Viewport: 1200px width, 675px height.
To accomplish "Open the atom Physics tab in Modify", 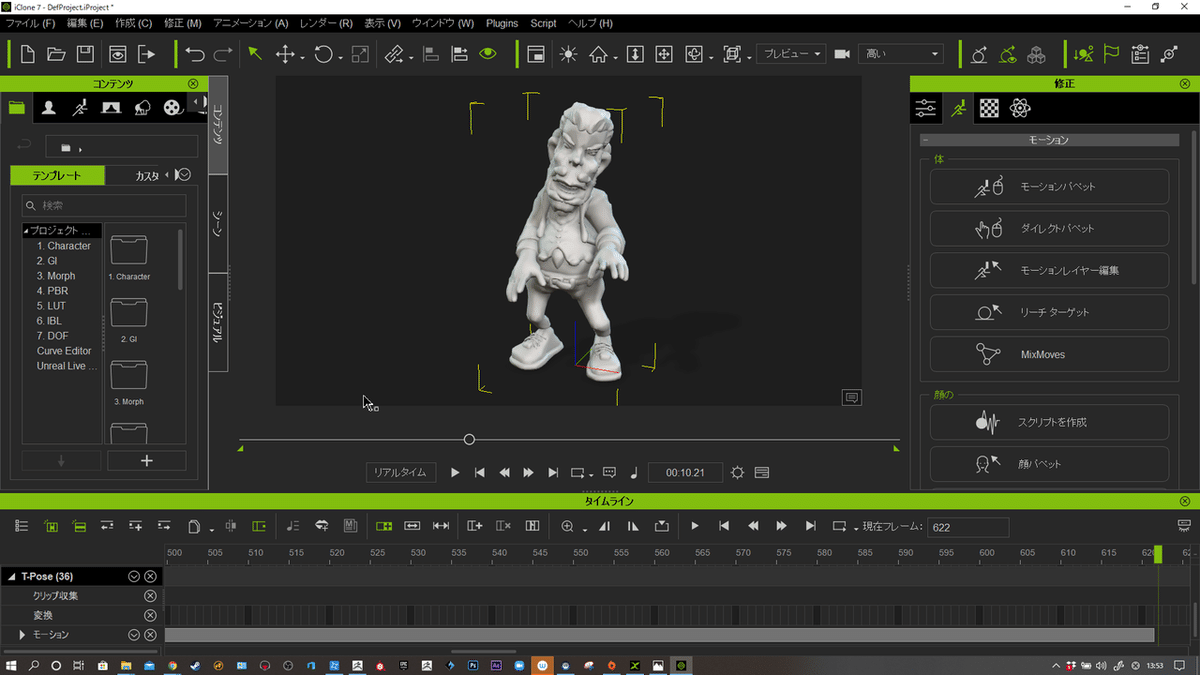I will (x=1020, y=108).
